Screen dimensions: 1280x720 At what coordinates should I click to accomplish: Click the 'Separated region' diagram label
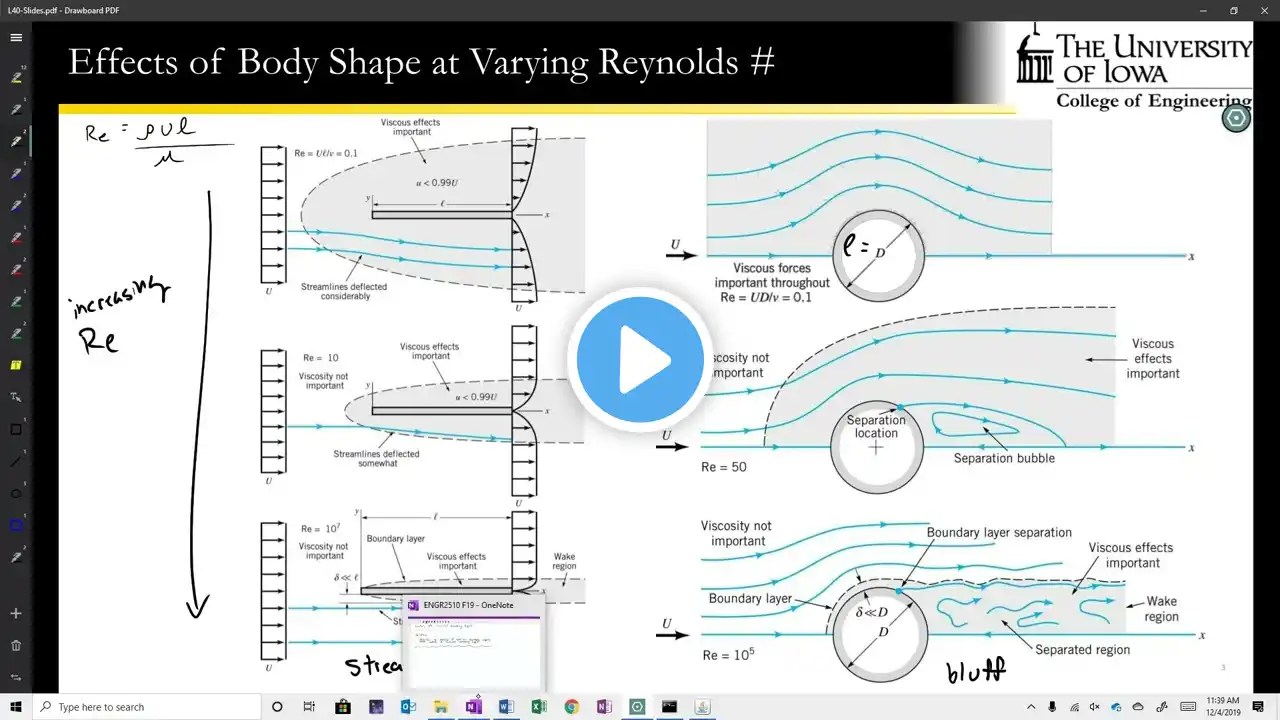point(1082,650)
